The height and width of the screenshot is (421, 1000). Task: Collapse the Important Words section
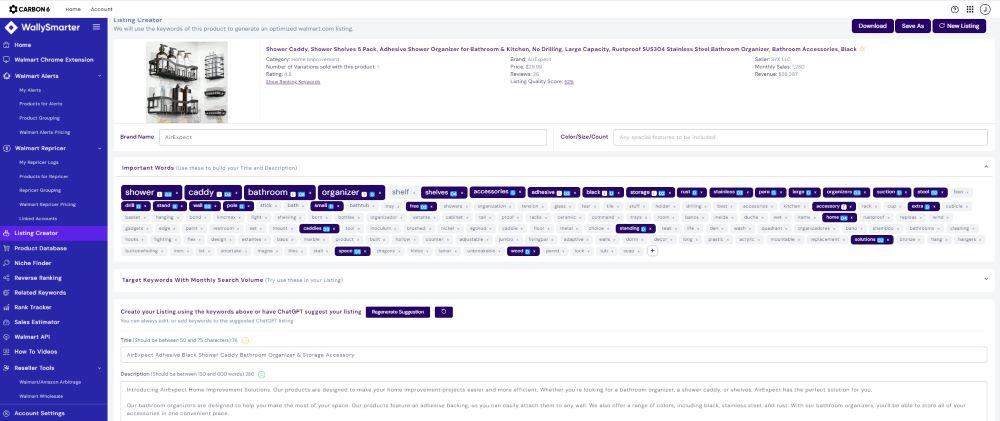pyautogui.click(x=986, y=167)
